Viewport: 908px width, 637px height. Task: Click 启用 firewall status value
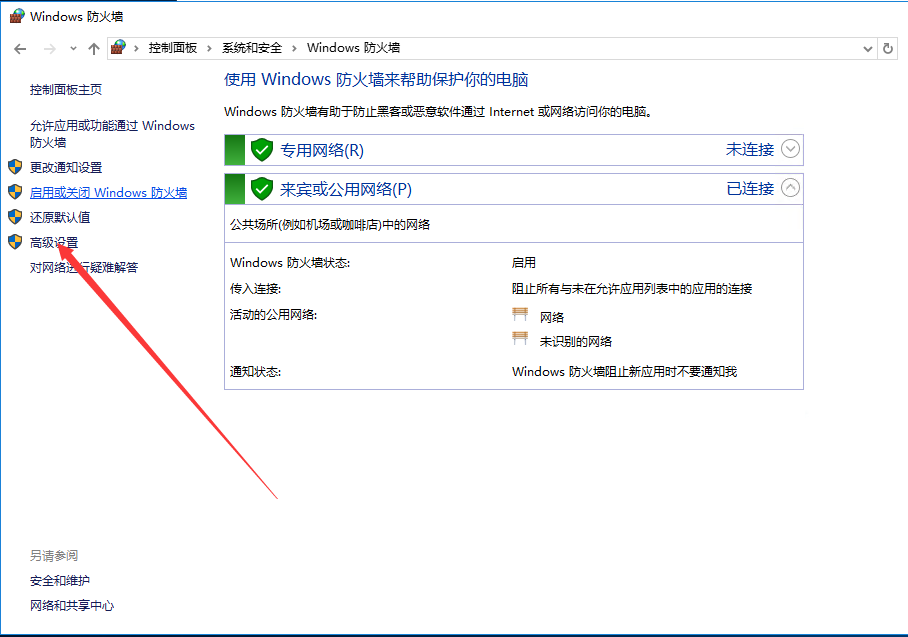click(523, 262)
